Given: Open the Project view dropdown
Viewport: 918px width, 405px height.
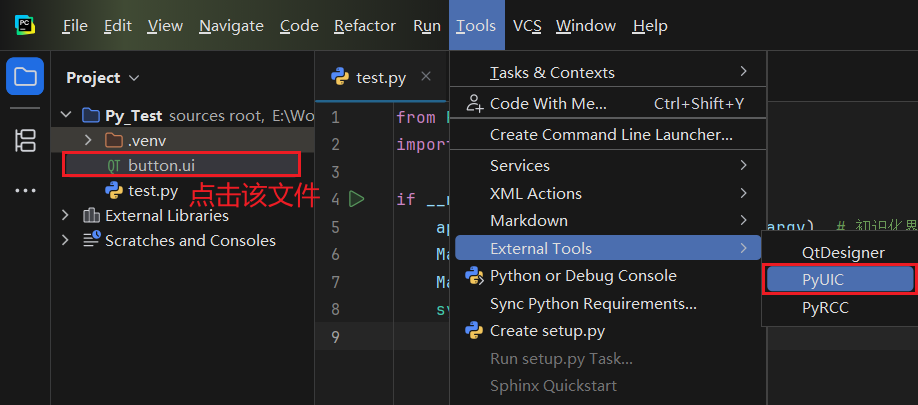Looking at the screenshot, I should pyautogui.click(x=133, y=78).
